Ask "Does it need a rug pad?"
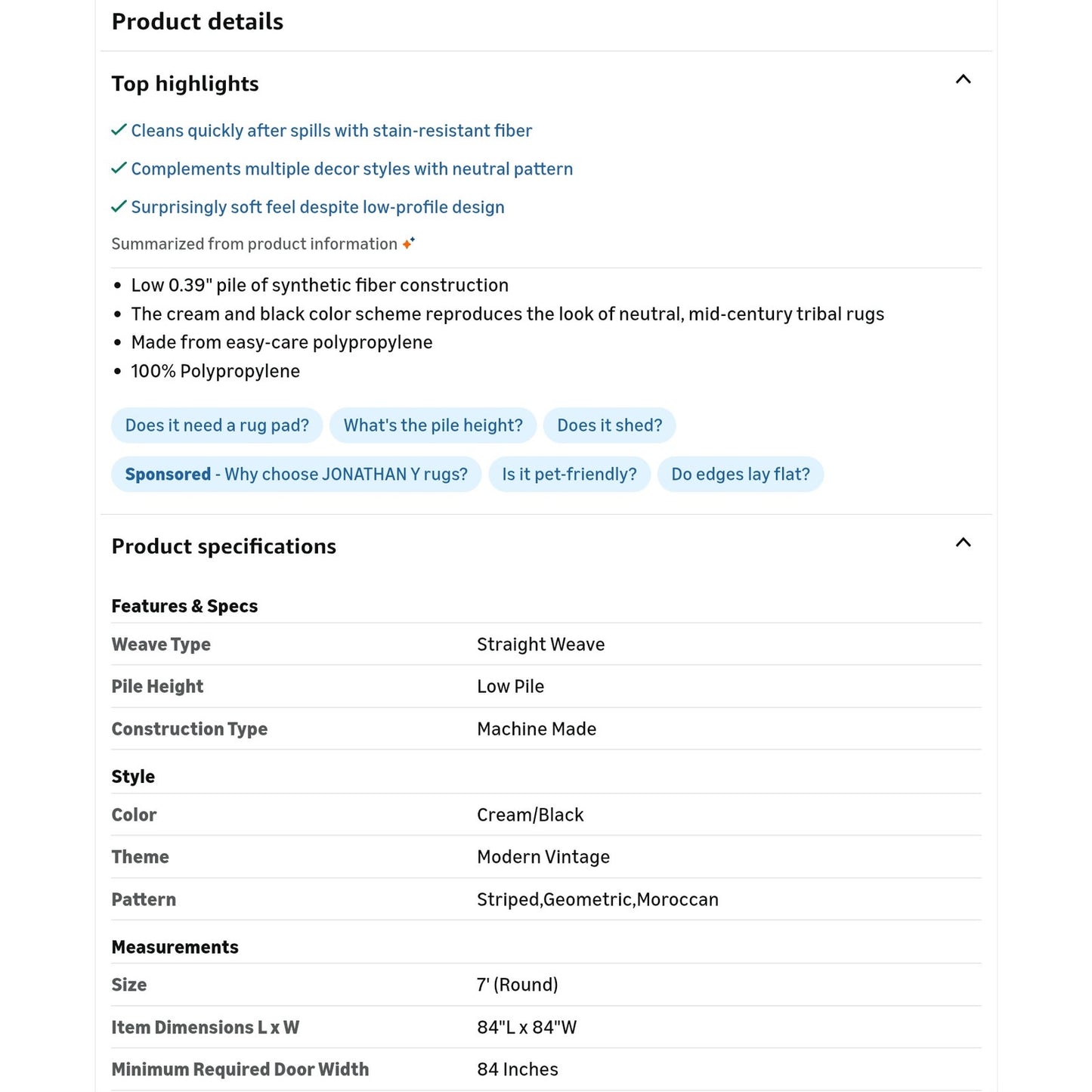This screenshot has height=1092, width=1092. [217, 425]
